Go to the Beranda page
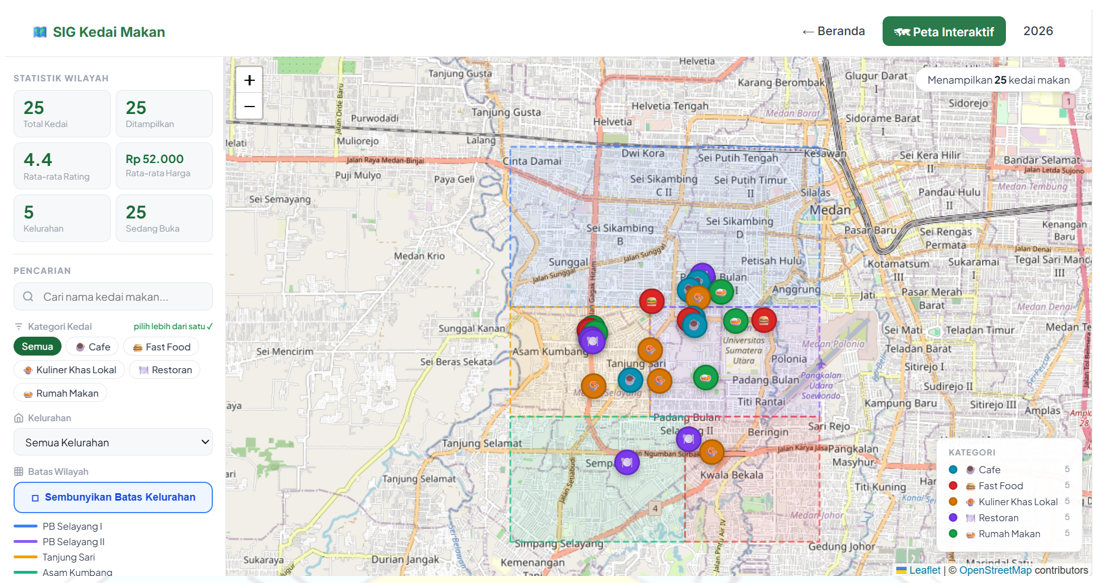The image size is (1093, 583). click(834, 31)
